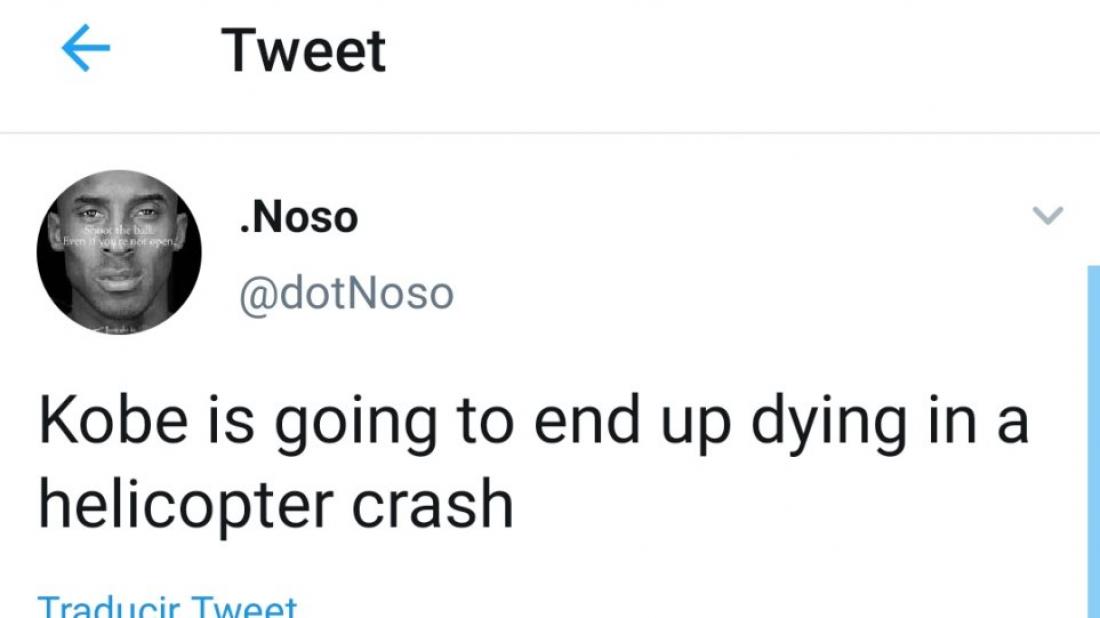Open the .Noso display name

pos(299,217)
